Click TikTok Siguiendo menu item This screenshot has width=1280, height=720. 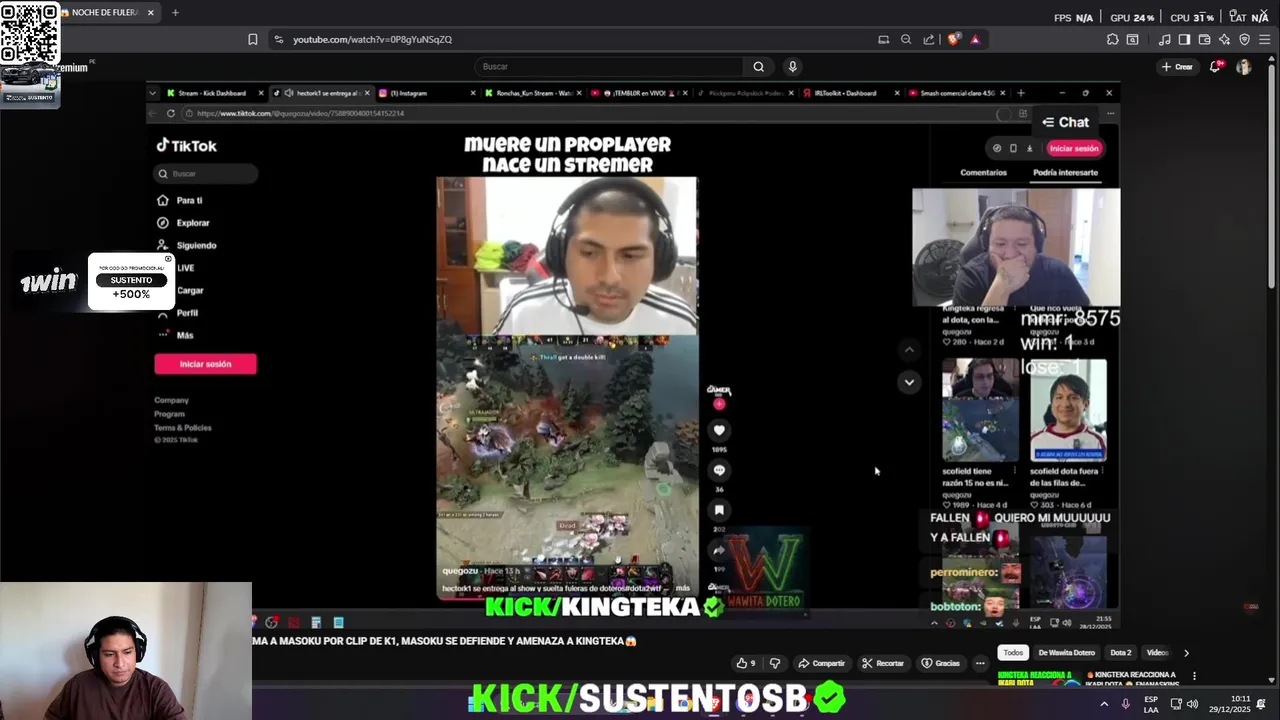pyautogui.click(x=187, y=245)
